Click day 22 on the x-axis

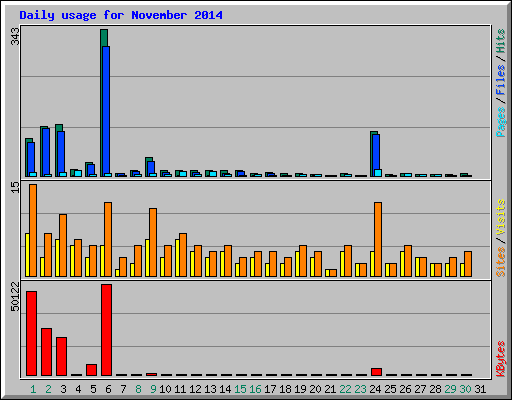point(345,389)
